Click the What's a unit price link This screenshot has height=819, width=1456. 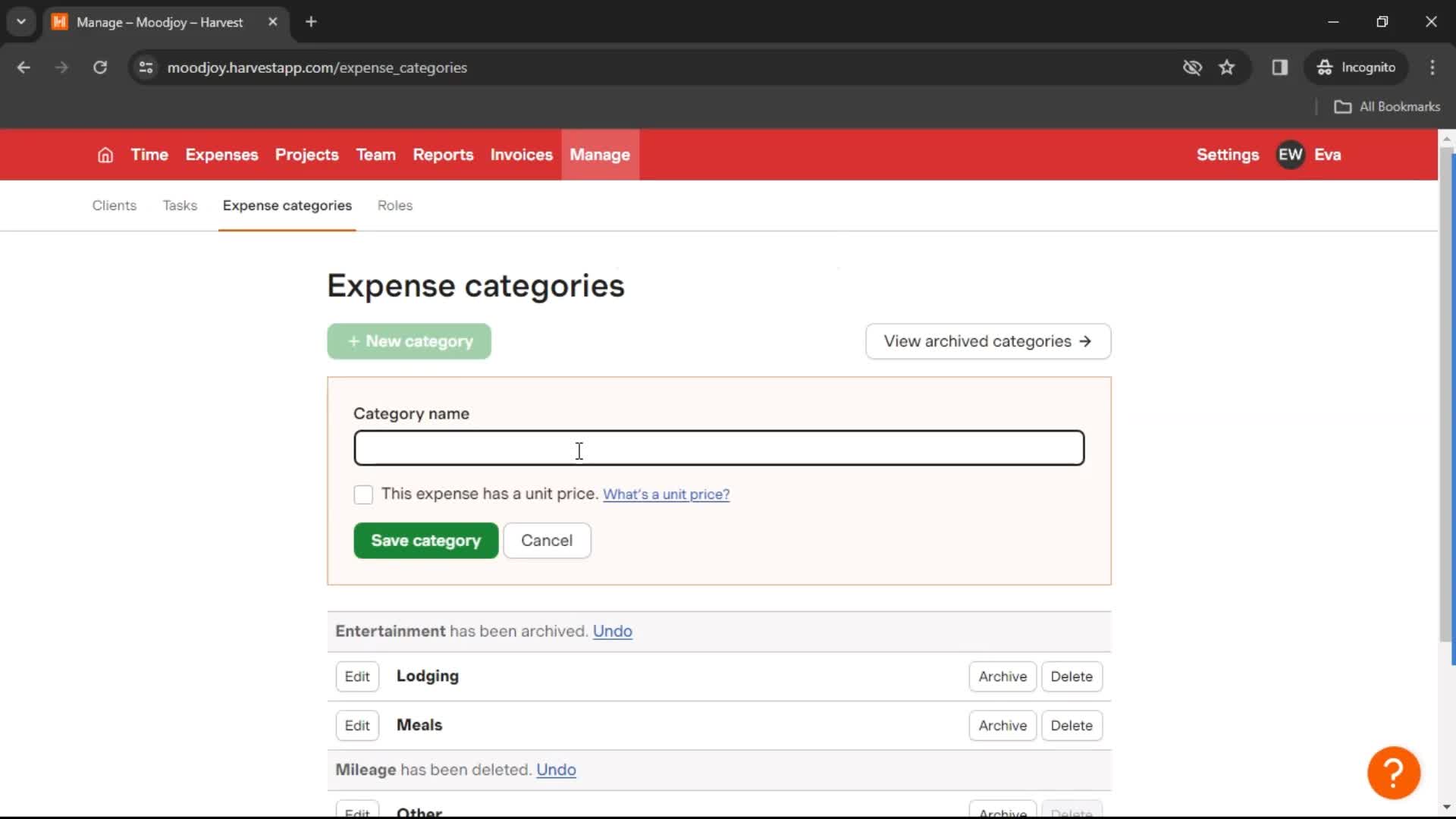coord(666,494)
